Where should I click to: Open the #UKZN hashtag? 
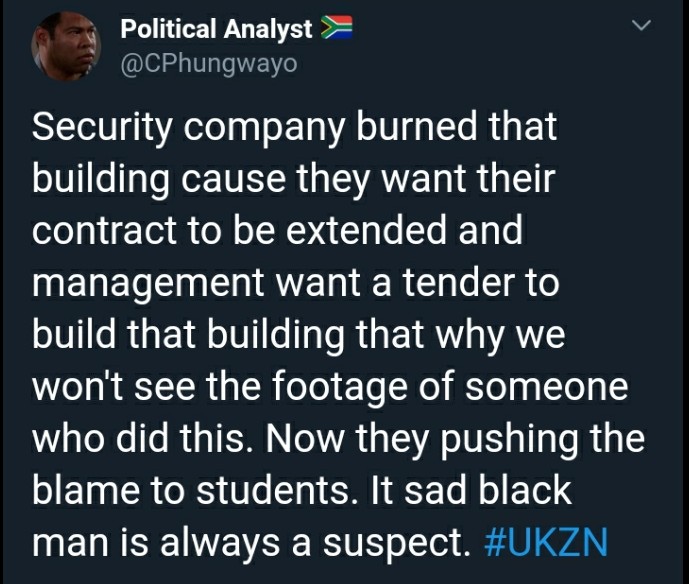545,541
